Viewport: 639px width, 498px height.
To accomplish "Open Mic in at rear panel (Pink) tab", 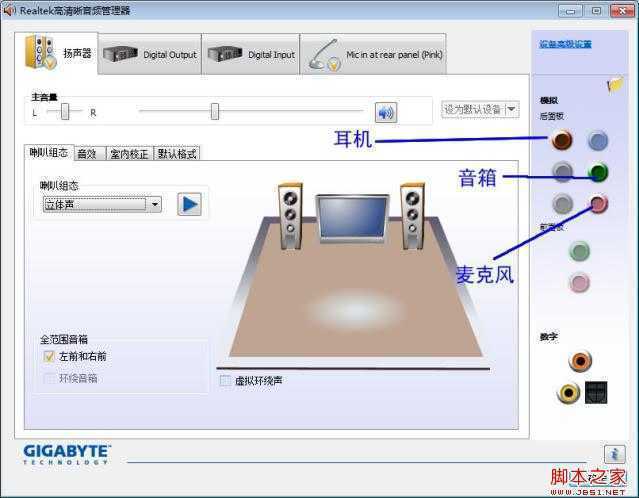I will 373,54.
